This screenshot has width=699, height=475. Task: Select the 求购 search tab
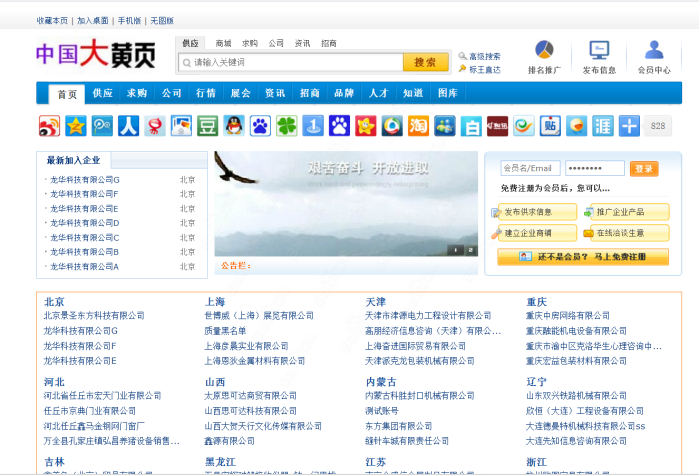(250, 43)
